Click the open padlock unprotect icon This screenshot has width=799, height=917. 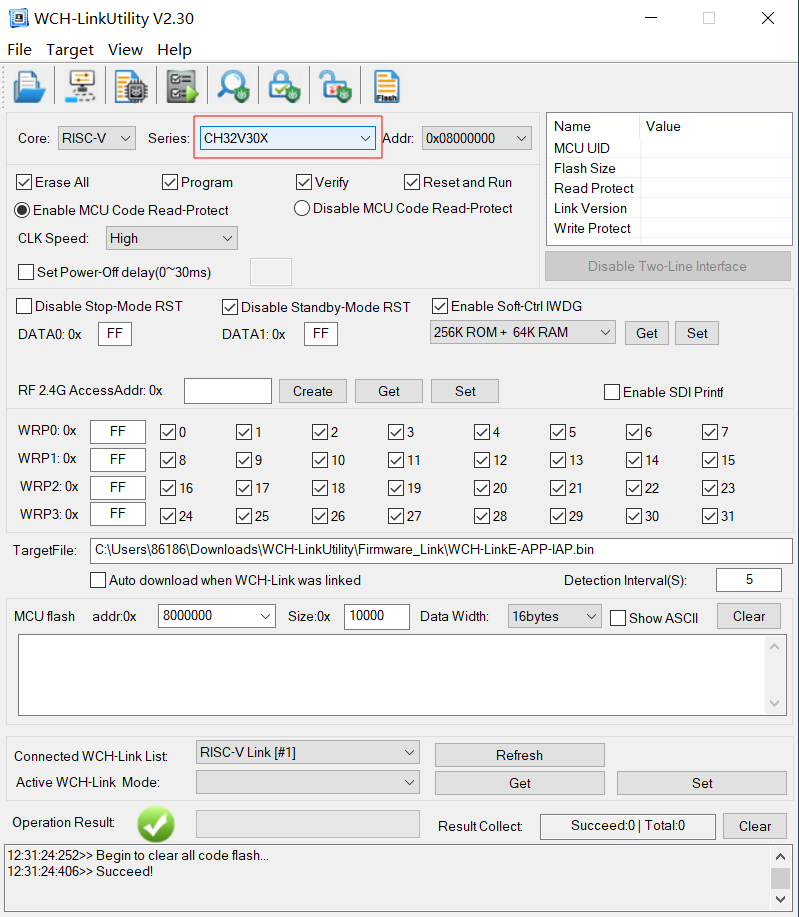[x=335, y=87]
